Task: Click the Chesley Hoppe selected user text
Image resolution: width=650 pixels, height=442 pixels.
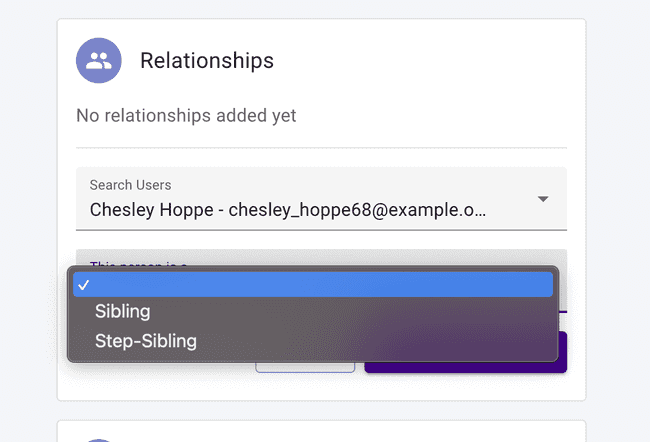Action: [288, 210]
